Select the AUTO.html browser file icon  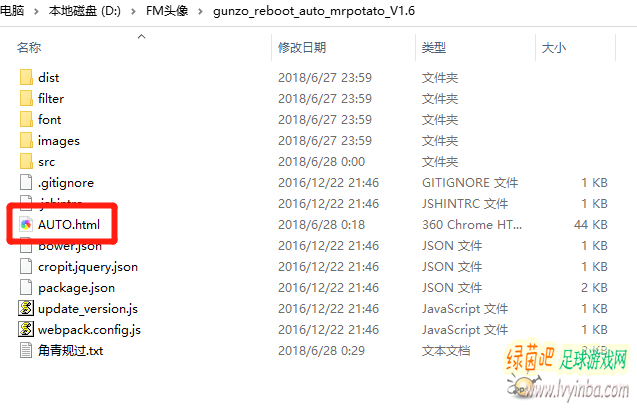[26, 224]
